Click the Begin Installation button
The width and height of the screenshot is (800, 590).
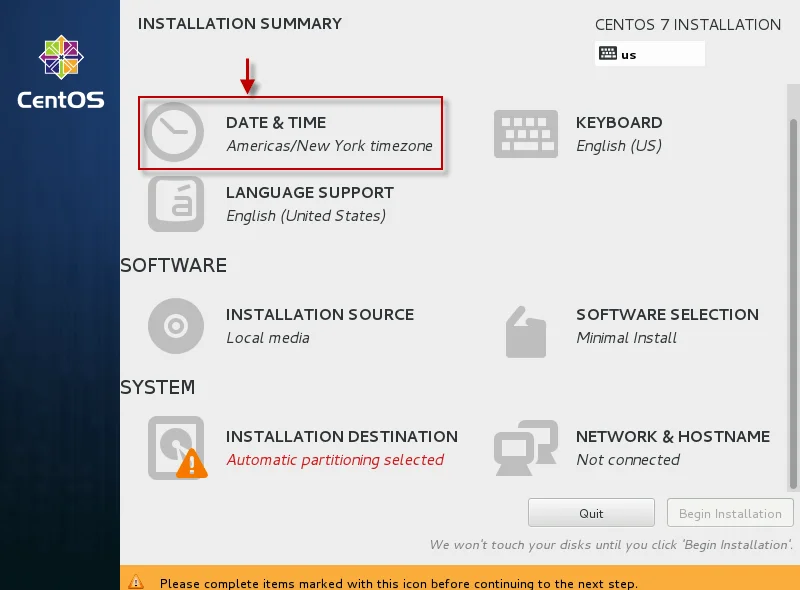tap(730, 513)
